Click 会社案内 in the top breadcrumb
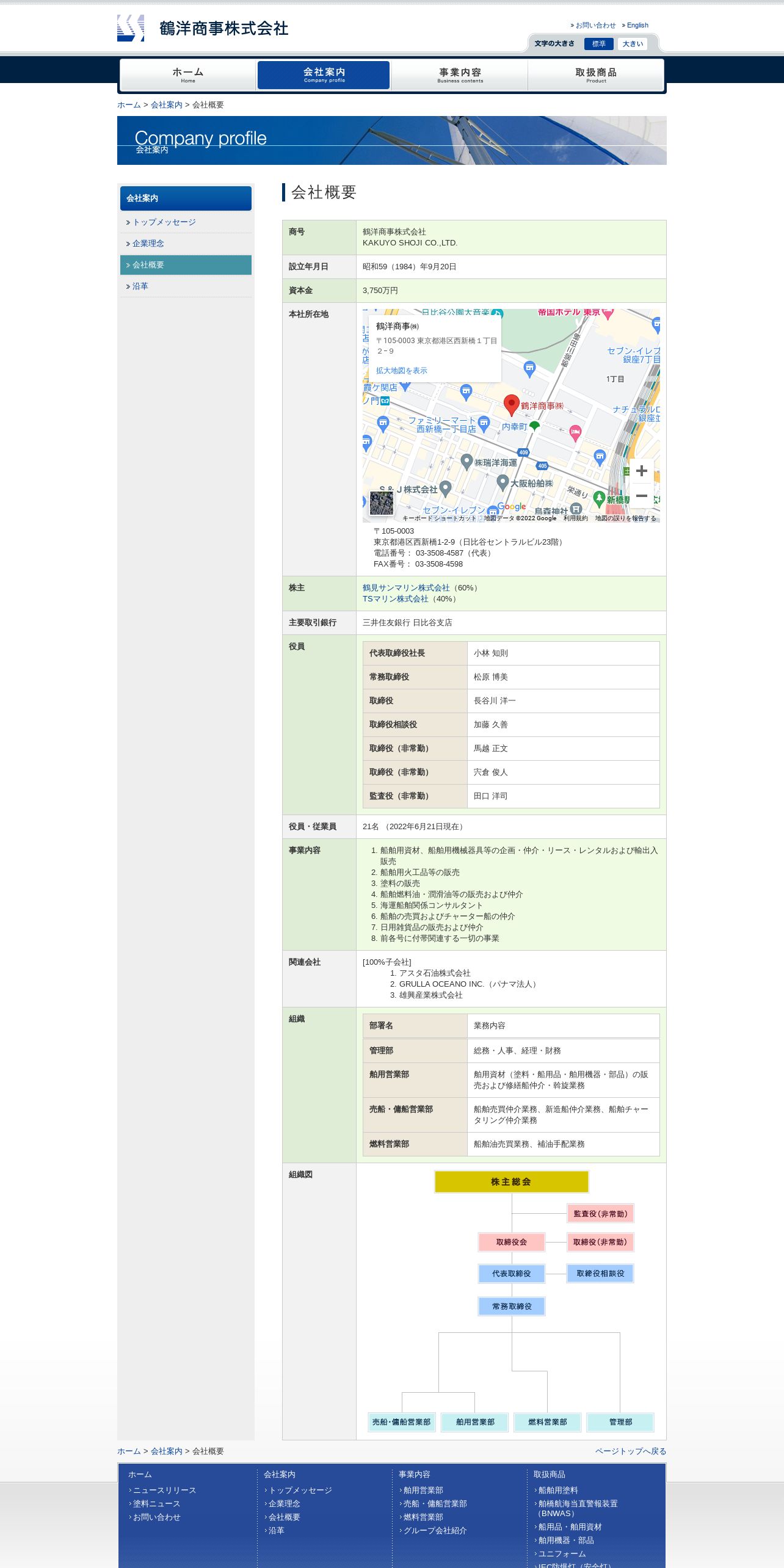784x1568 pixels. point(167,105)
